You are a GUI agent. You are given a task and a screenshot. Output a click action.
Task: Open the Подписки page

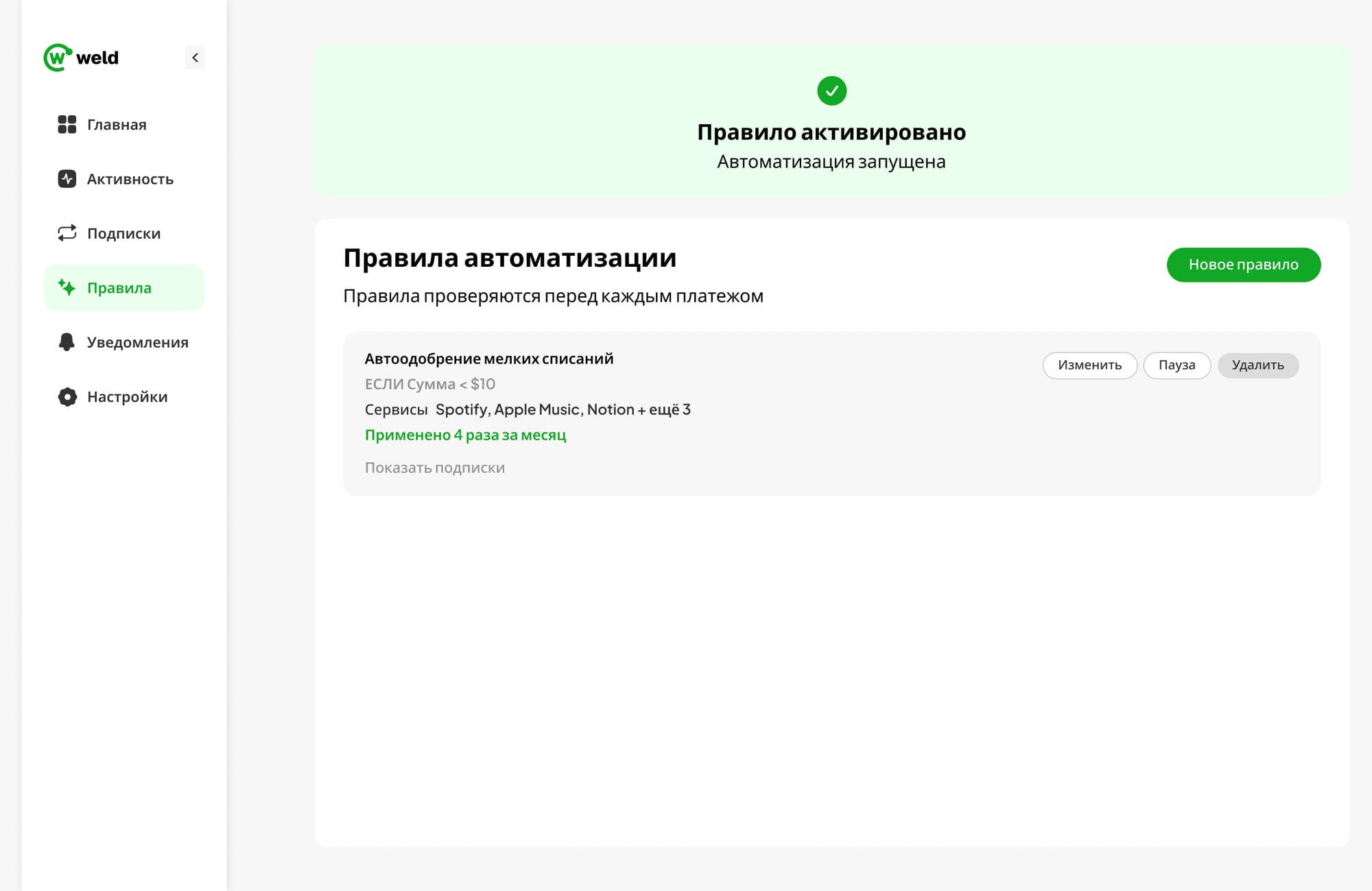(124, 233)
